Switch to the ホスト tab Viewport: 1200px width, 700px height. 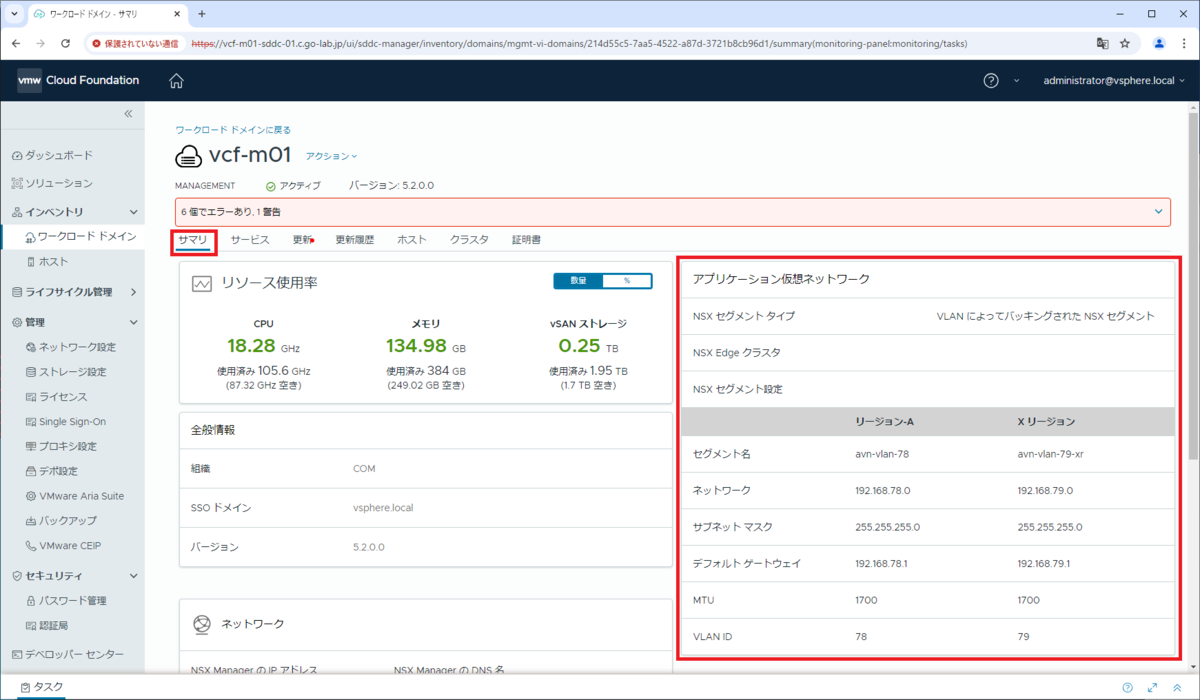click(x=411, y=240)
